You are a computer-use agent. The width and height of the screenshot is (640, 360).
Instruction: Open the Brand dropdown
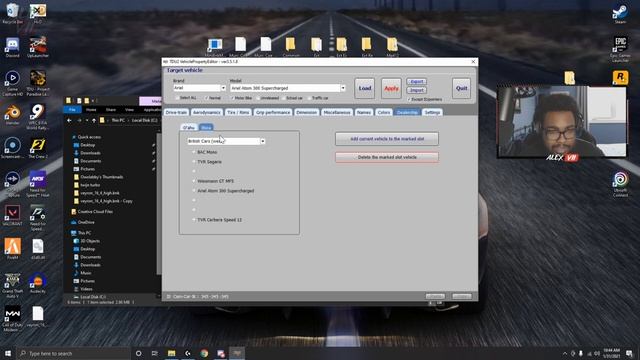223,88
